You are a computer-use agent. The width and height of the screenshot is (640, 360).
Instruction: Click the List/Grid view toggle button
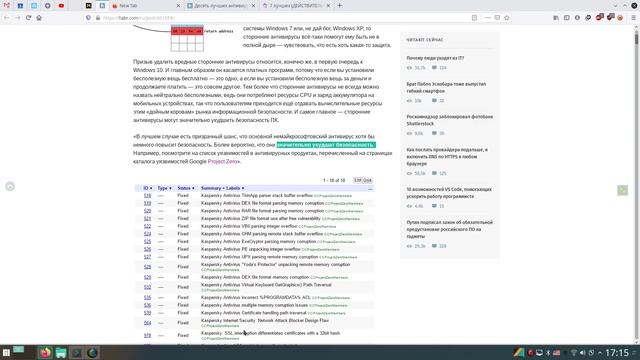pos(363,180)
